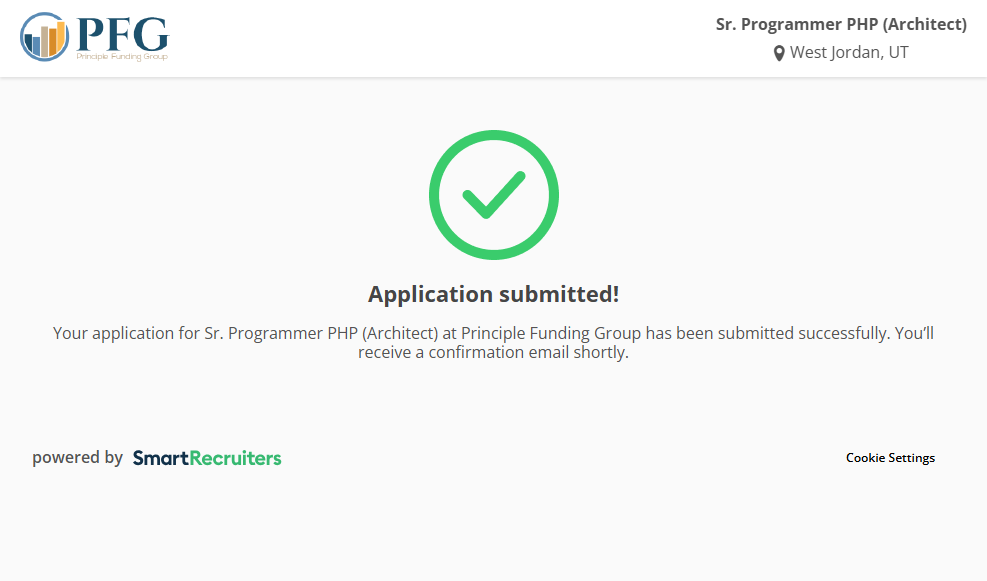The height and width of the screenshot is (581, 987).
Task: Select the West Jordan, UT location text
Action: [849, 53]
